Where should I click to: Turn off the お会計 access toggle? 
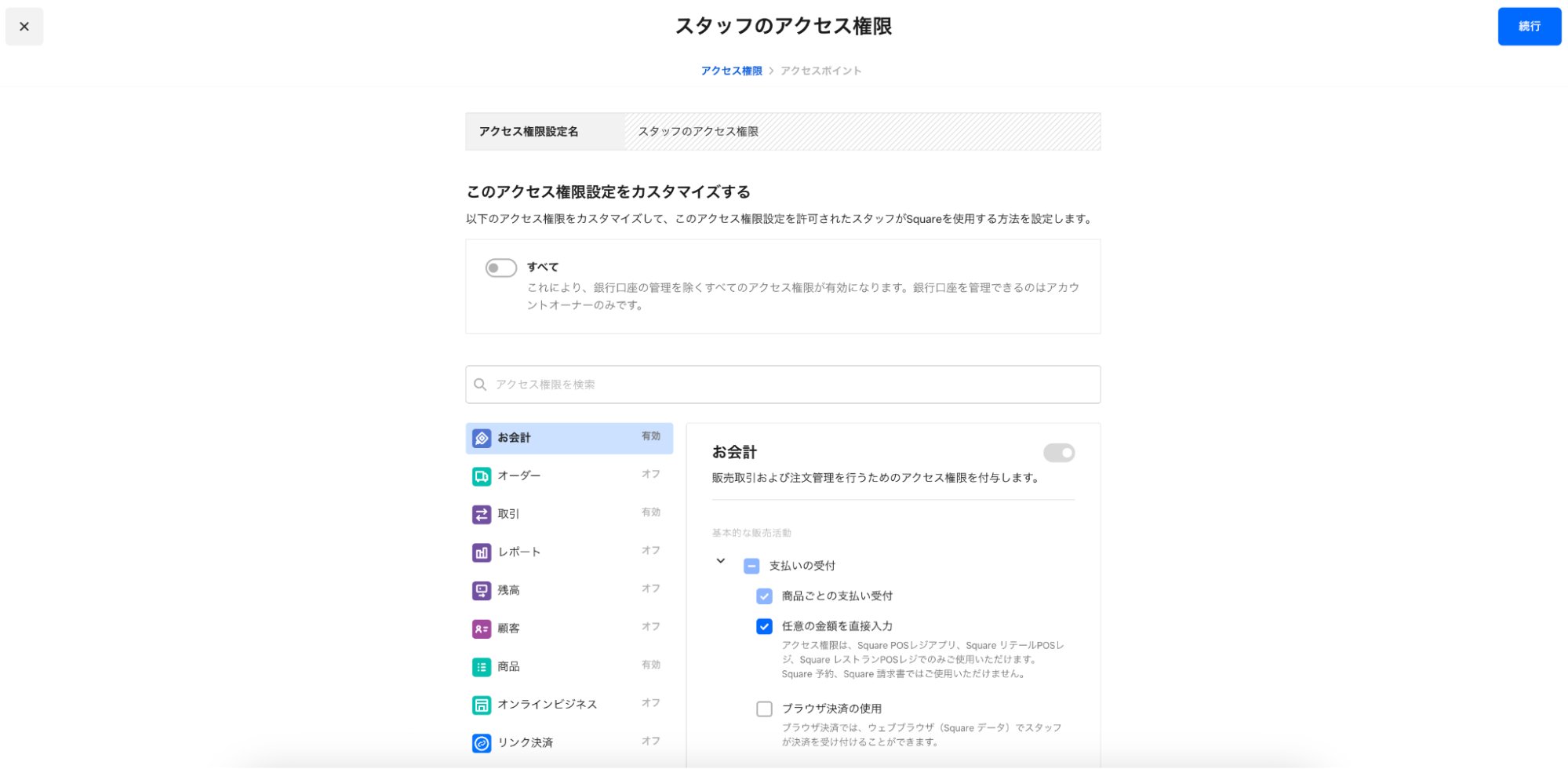click(x=1058, y=454)
